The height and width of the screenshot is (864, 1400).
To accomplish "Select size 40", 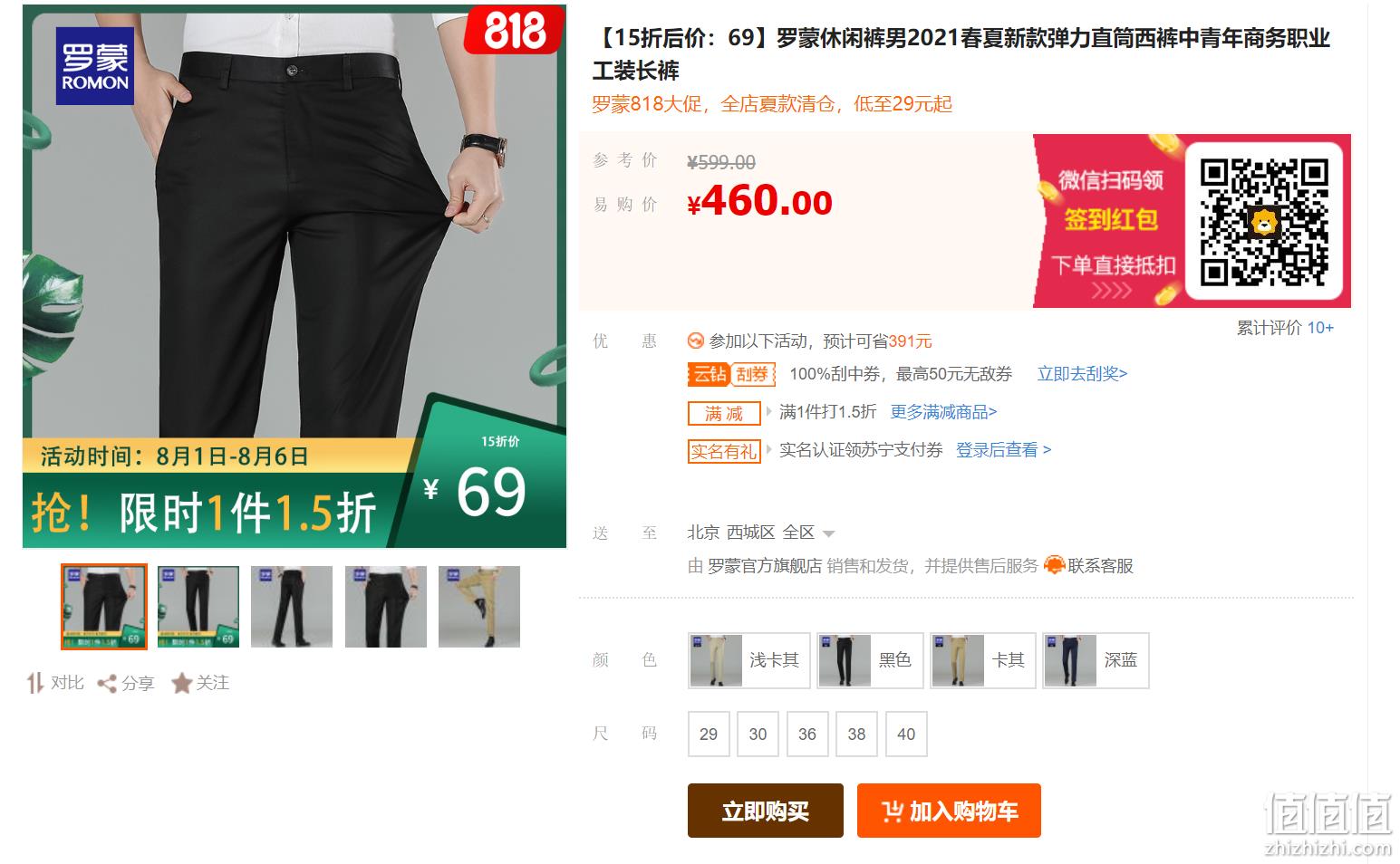I will 906,734.
